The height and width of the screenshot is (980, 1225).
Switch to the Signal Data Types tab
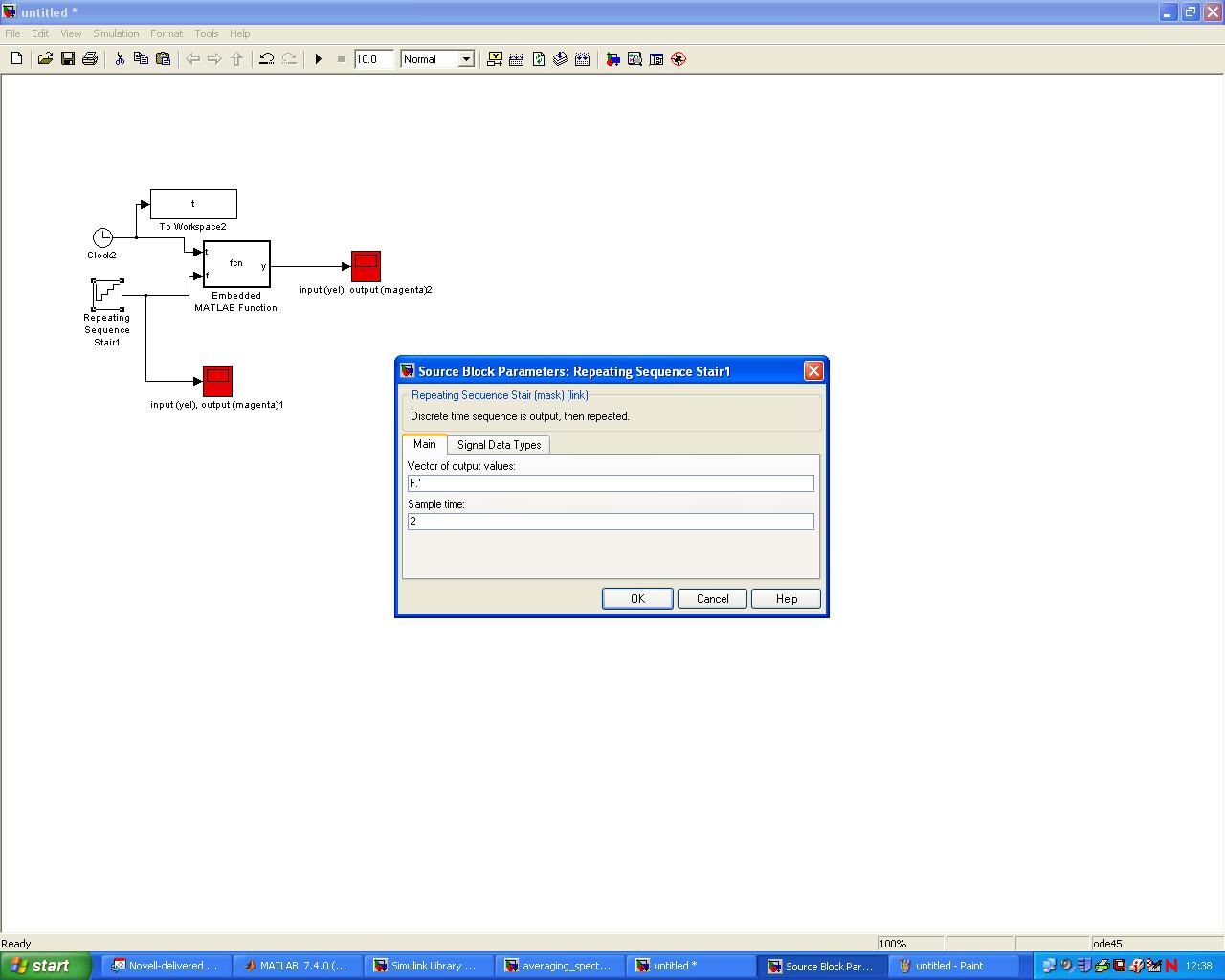click(x=499, y=445)
